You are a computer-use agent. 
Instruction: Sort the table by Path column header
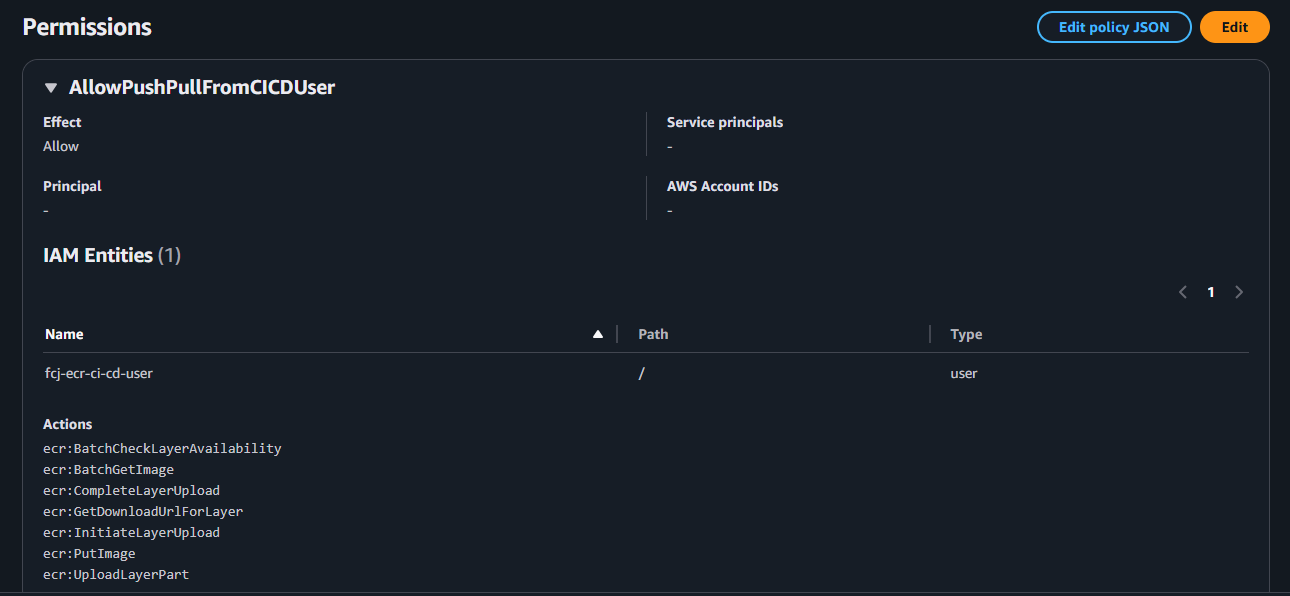tap(653, 334)
